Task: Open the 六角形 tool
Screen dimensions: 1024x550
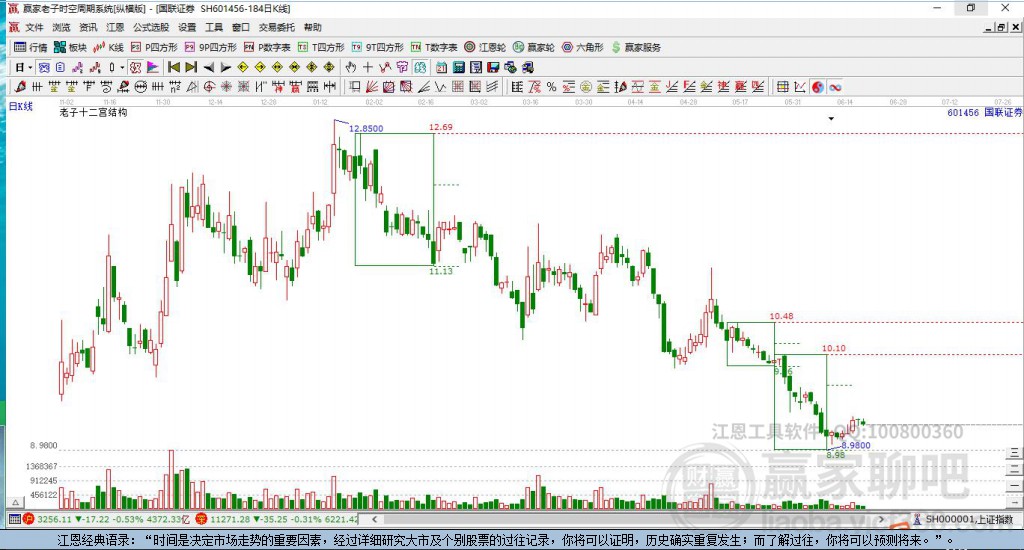Action: pyautogui.click(x=583, y=47)
